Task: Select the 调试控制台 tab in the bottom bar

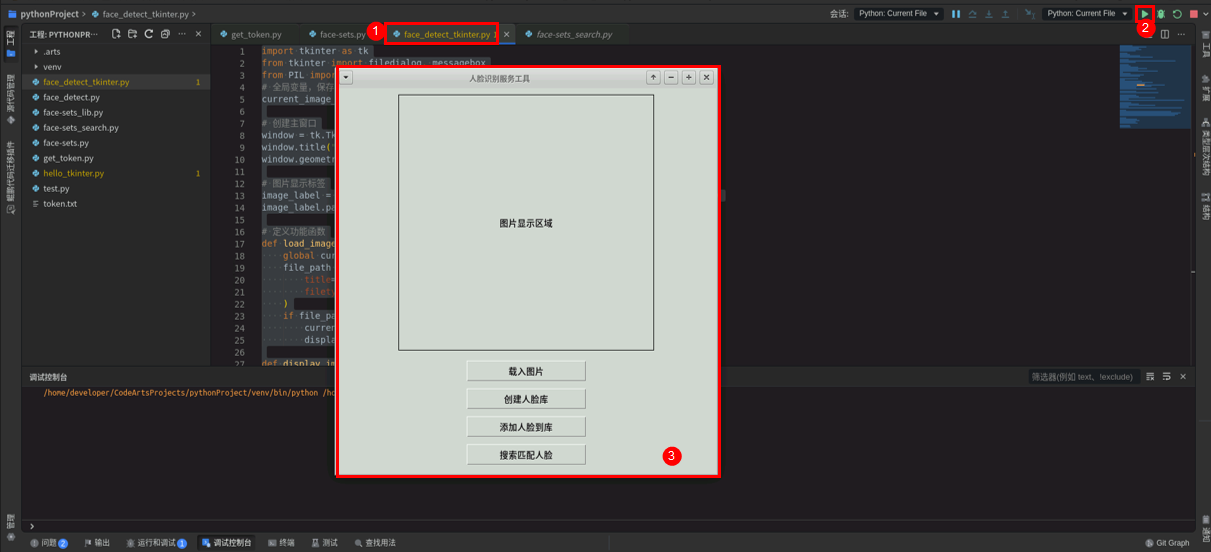Action: pos(226,543)
